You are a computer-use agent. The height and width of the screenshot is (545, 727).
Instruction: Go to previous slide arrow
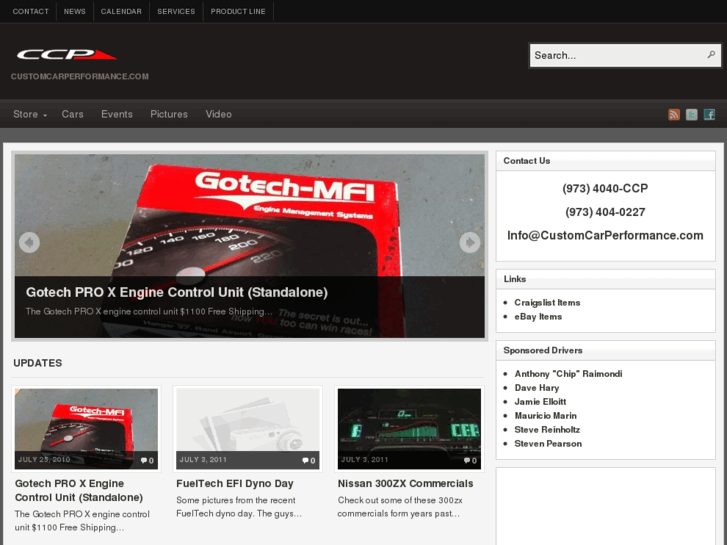(x=29, y=242)
